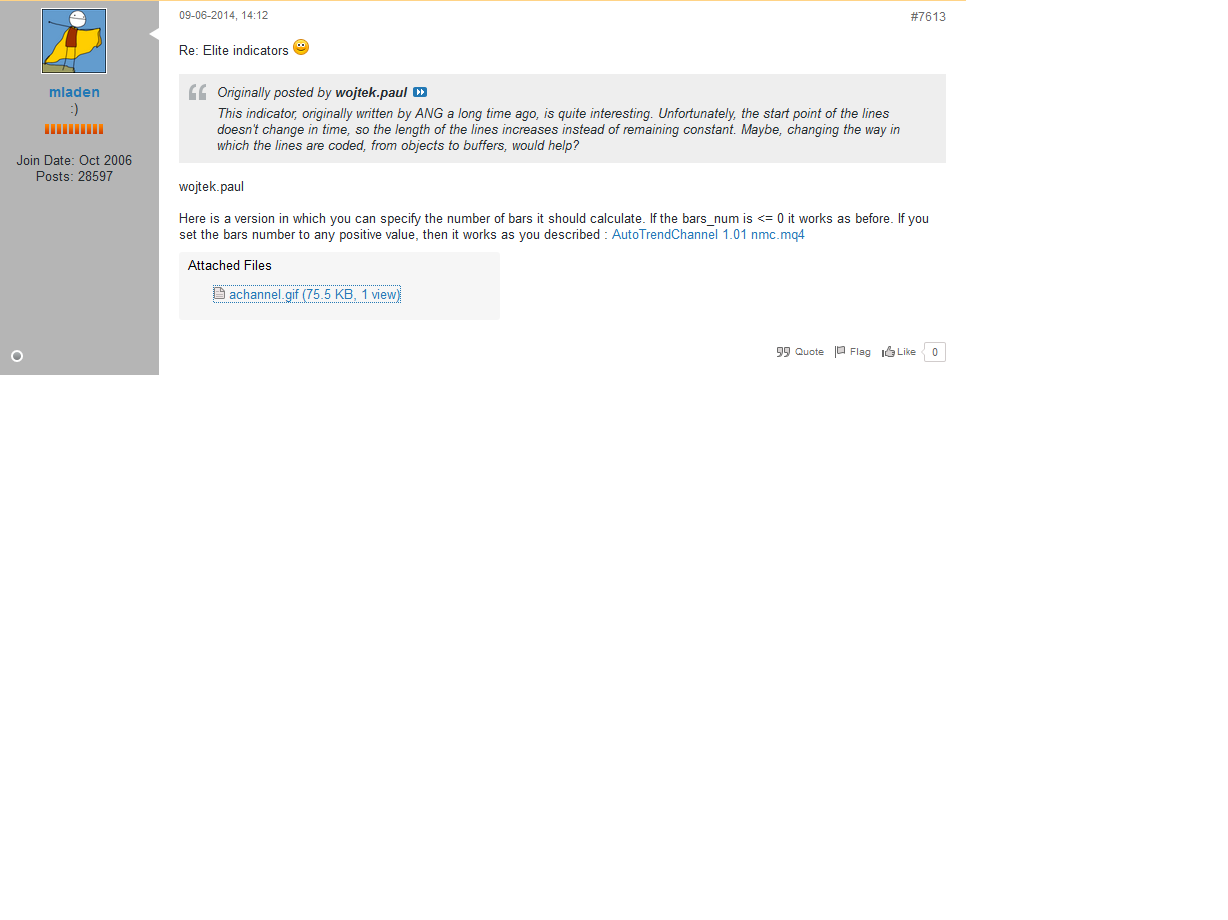Open permalink for post #7613

click(928, 17)
